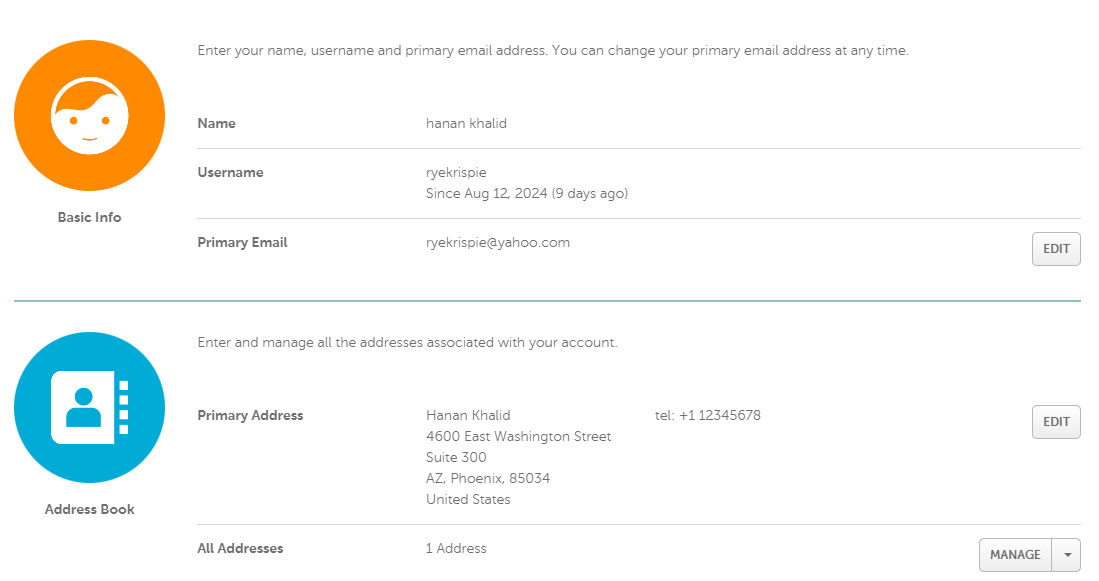Viewport: 1099px width, 581px height.
Task: Click the ryekrispie@yahoo.com email address
Action: 497,242
